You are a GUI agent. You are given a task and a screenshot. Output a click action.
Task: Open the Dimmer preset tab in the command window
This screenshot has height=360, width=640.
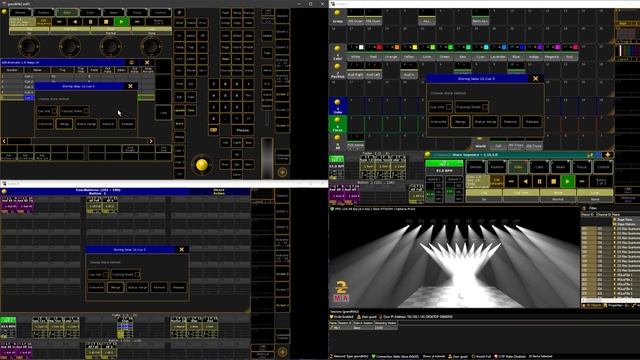tap(20, 13)
